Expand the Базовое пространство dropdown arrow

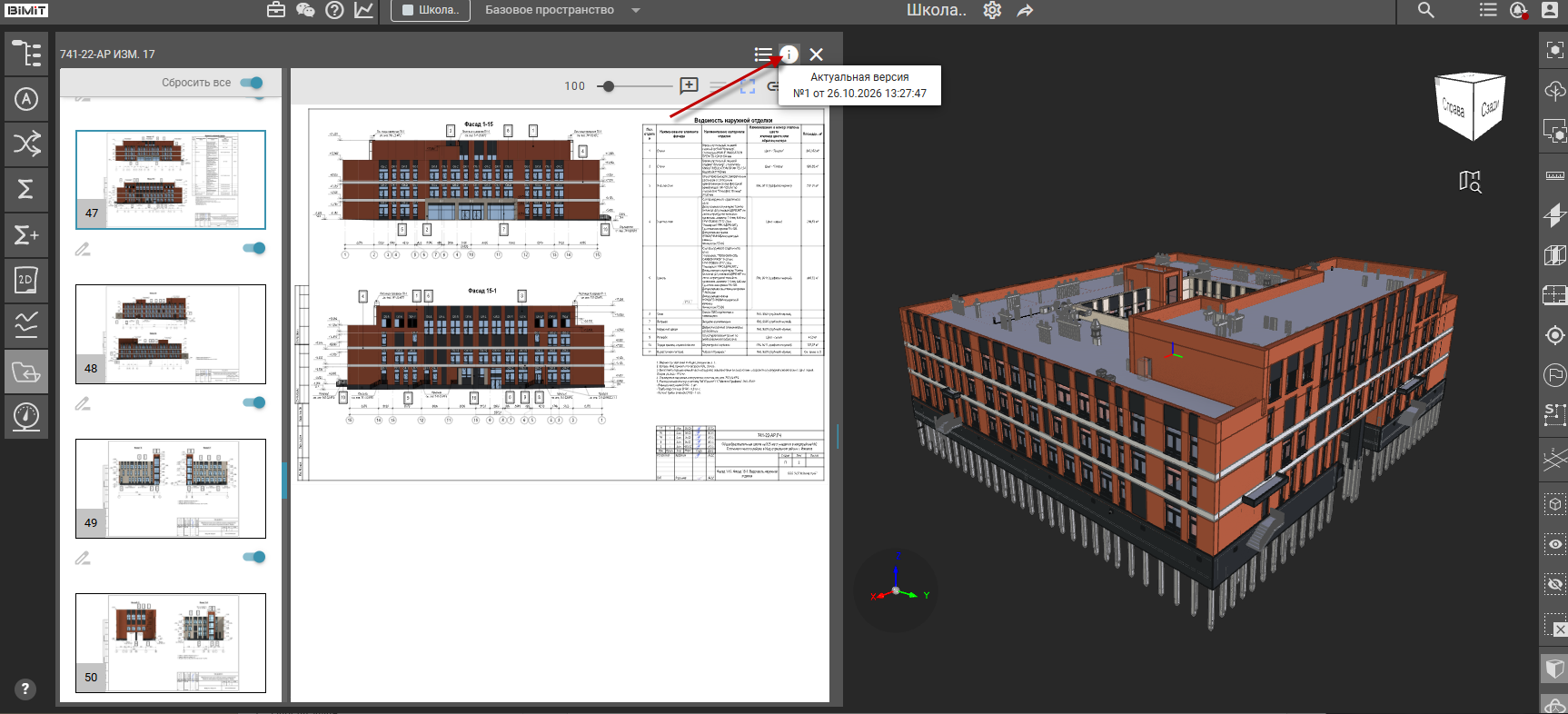click(636, 11)
